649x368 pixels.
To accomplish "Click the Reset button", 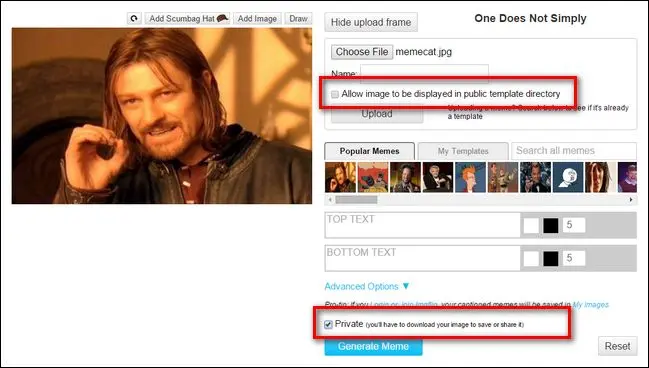I will click(x=618, y=346).
